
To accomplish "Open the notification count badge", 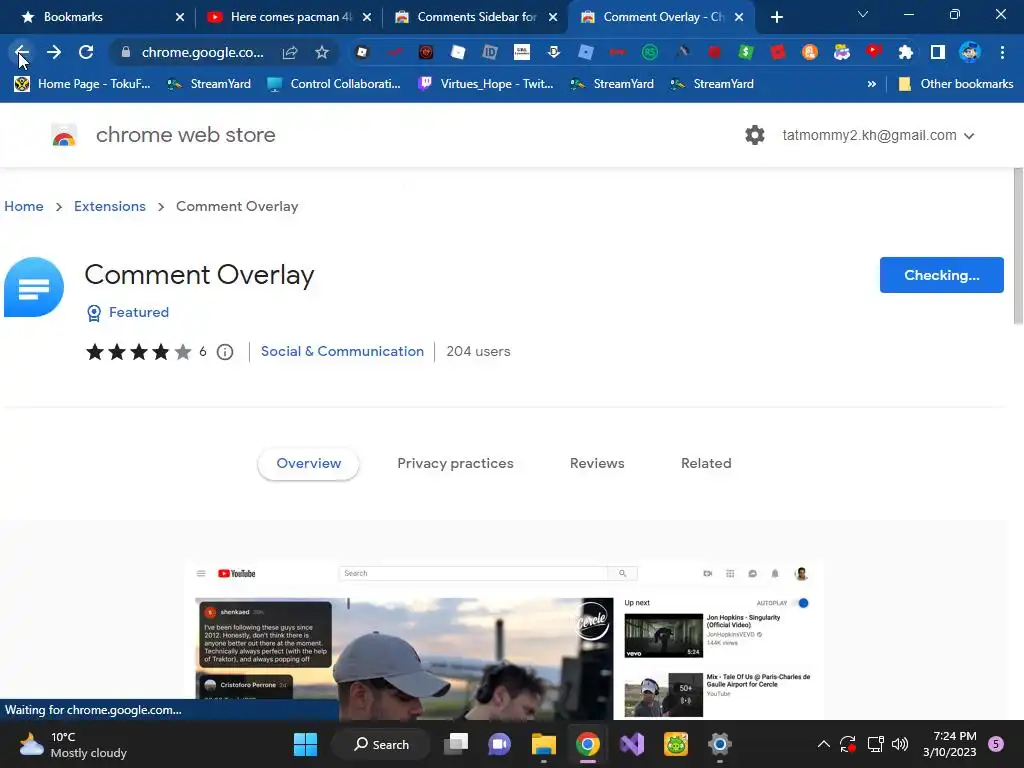I will pyautogui.click(x=996, y=744).
